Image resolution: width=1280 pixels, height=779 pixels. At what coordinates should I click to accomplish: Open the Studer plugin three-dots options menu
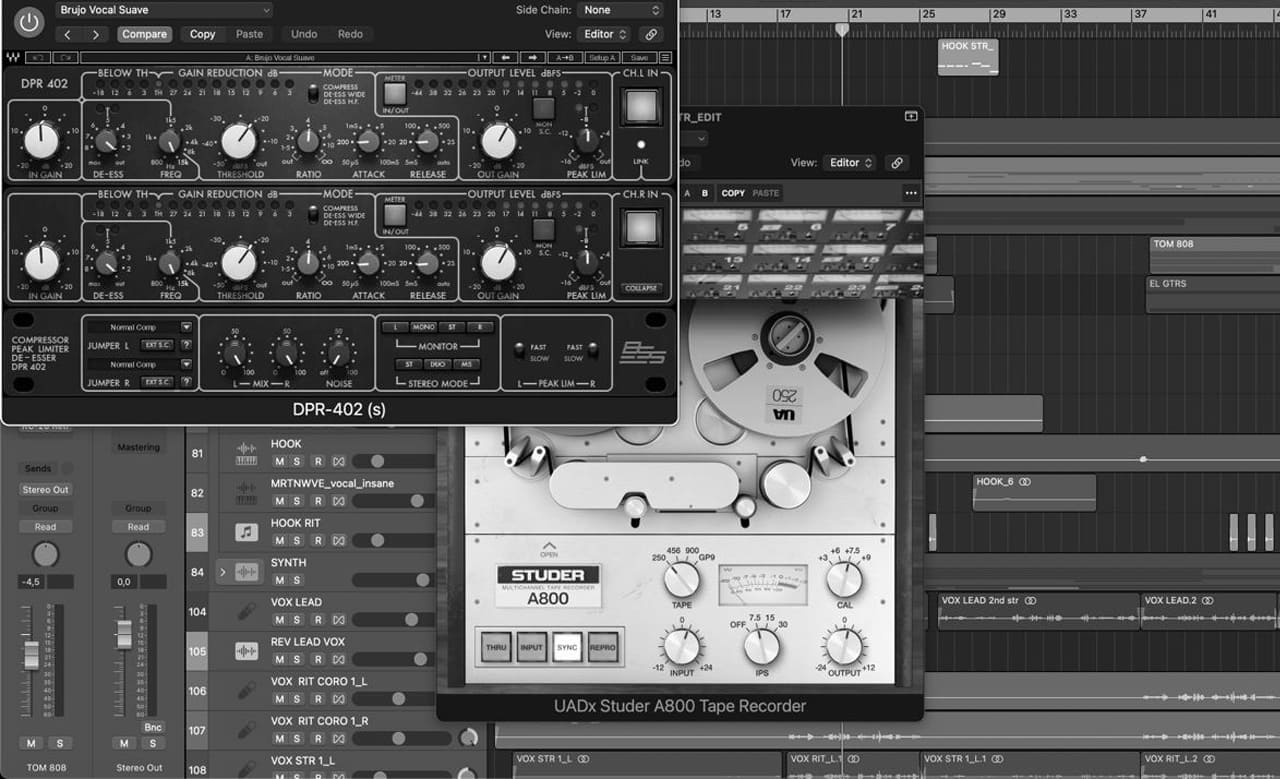pos(910,193)
